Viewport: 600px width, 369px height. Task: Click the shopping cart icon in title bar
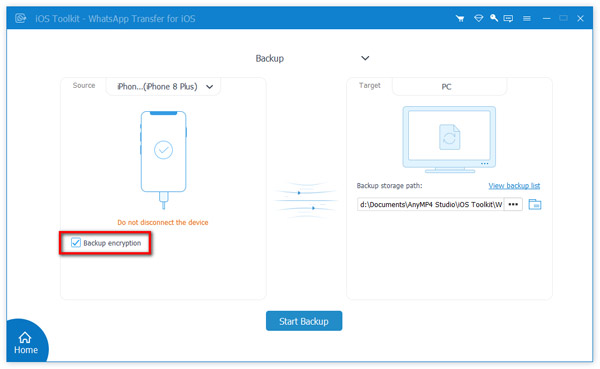point(460,18)
